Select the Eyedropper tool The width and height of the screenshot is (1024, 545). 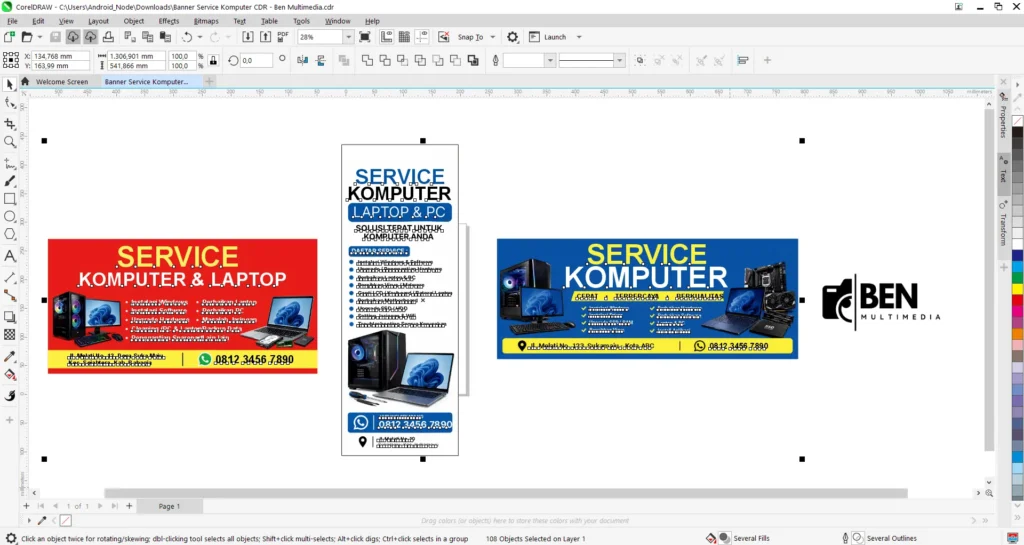10,356
